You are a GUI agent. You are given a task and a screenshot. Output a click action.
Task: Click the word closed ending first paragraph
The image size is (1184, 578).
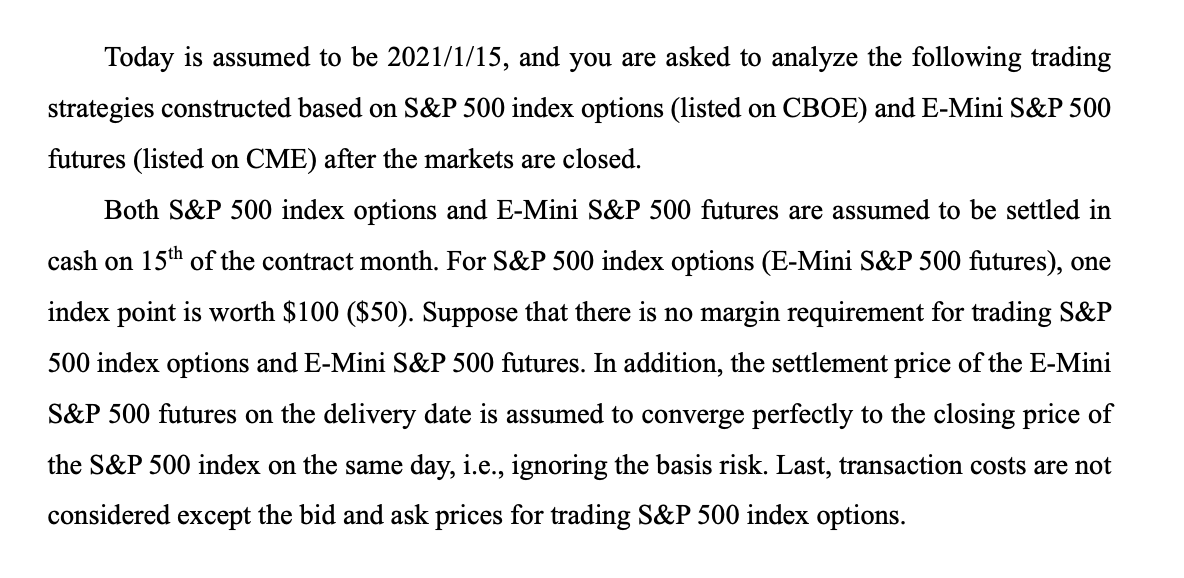[601, 159]
